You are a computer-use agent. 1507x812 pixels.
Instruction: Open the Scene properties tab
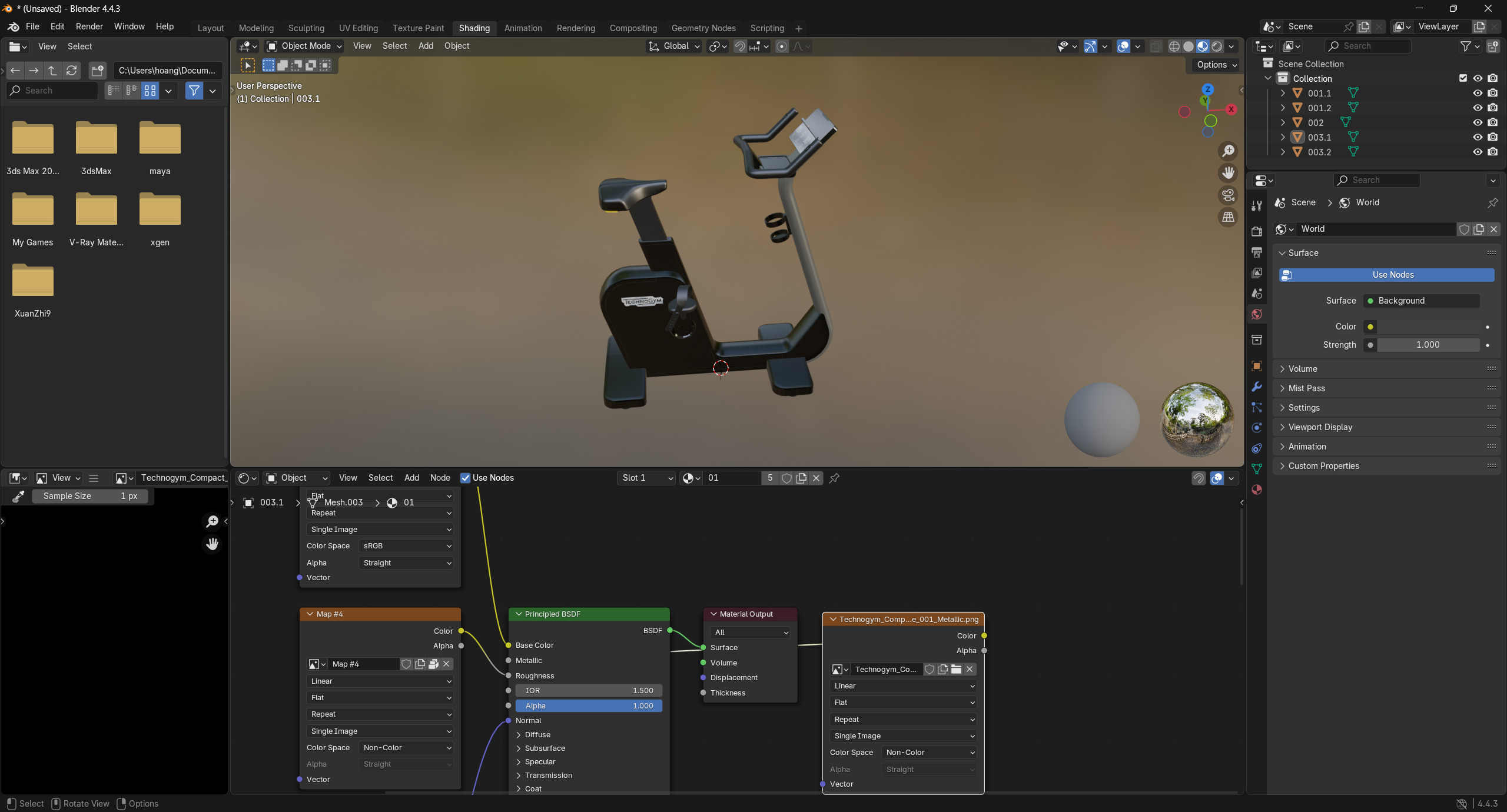(x=1257, y=293)
